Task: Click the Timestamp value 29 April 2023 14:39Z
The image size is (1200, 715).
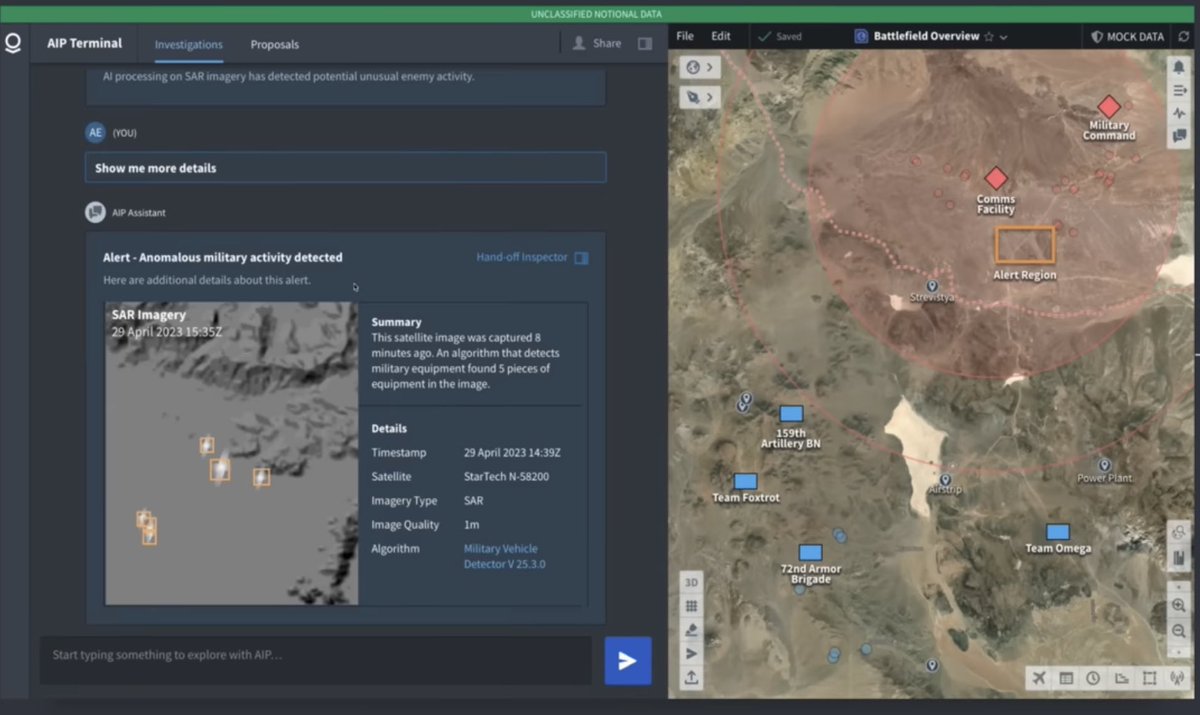Action: tap(512, 453)
